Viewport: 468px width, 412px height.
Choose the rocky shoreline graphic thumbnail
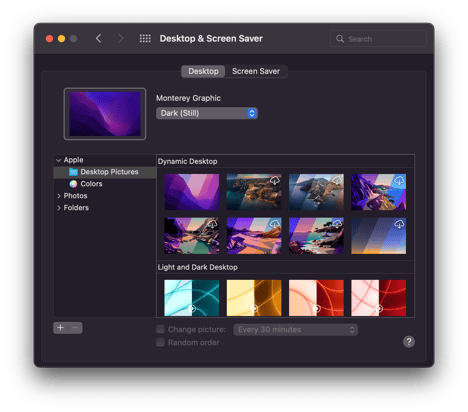point(316,236)
